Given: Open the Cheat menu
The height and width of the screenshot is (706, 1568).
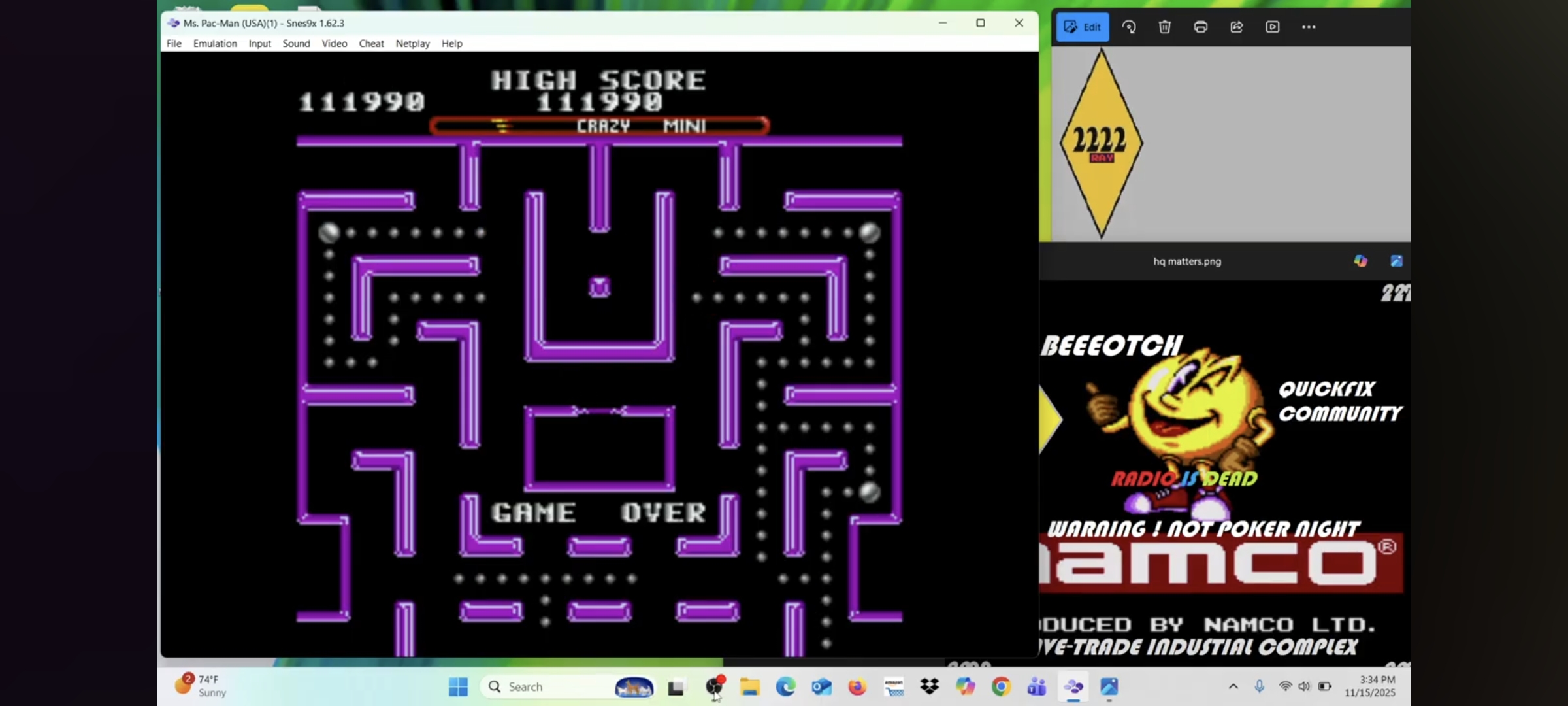Looking at the screenshot, I should click(371, 43).
